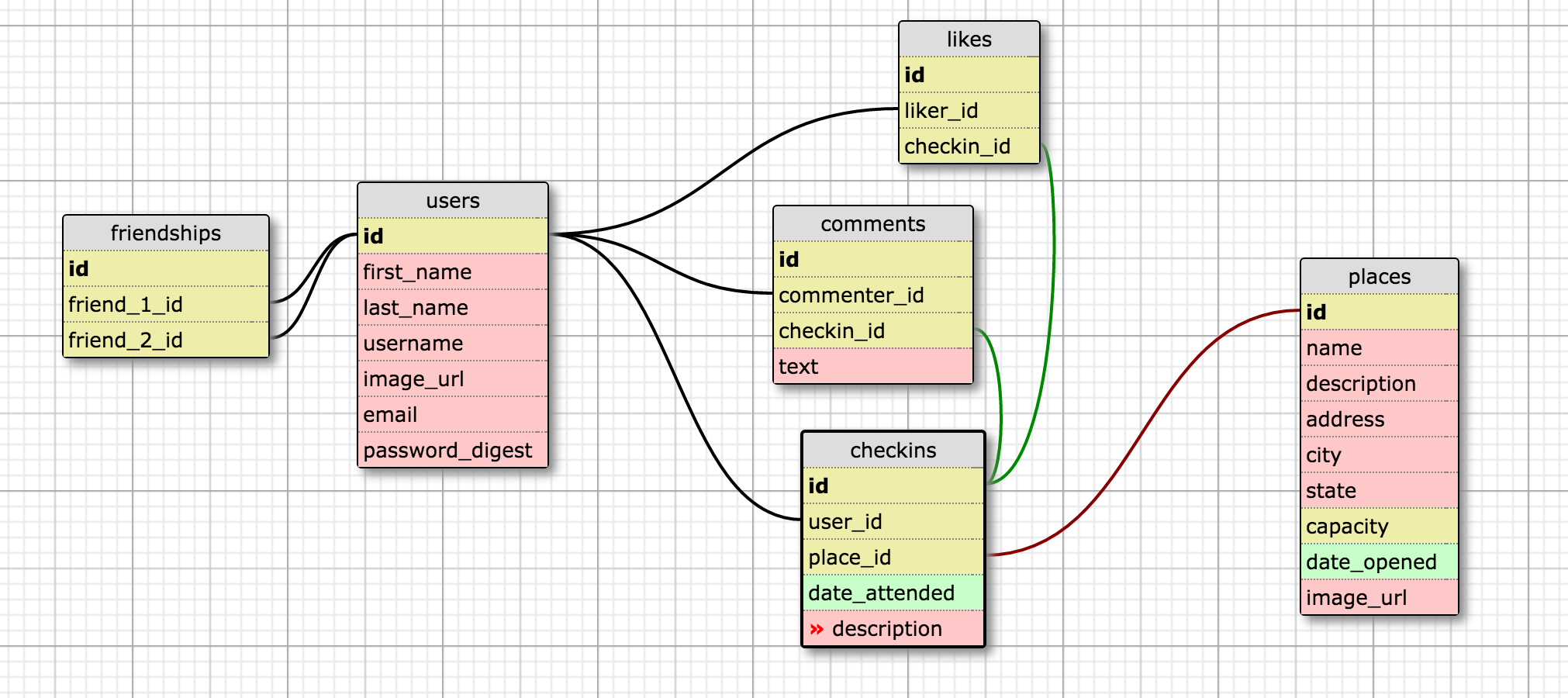Select description field in places table

click(x=1380, y=384)
